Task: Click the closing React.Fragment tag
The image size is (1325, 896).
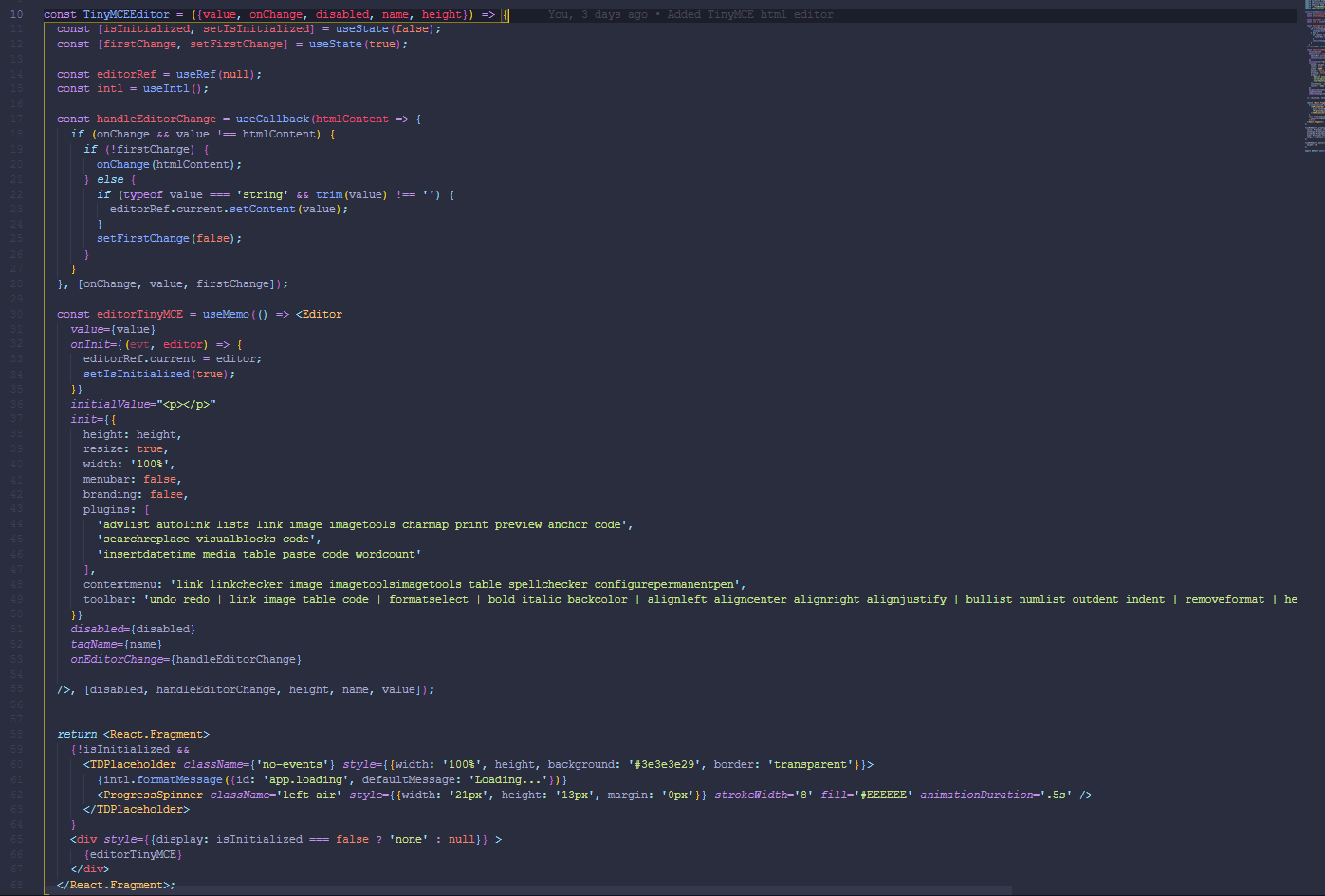Action: (115, 884)
